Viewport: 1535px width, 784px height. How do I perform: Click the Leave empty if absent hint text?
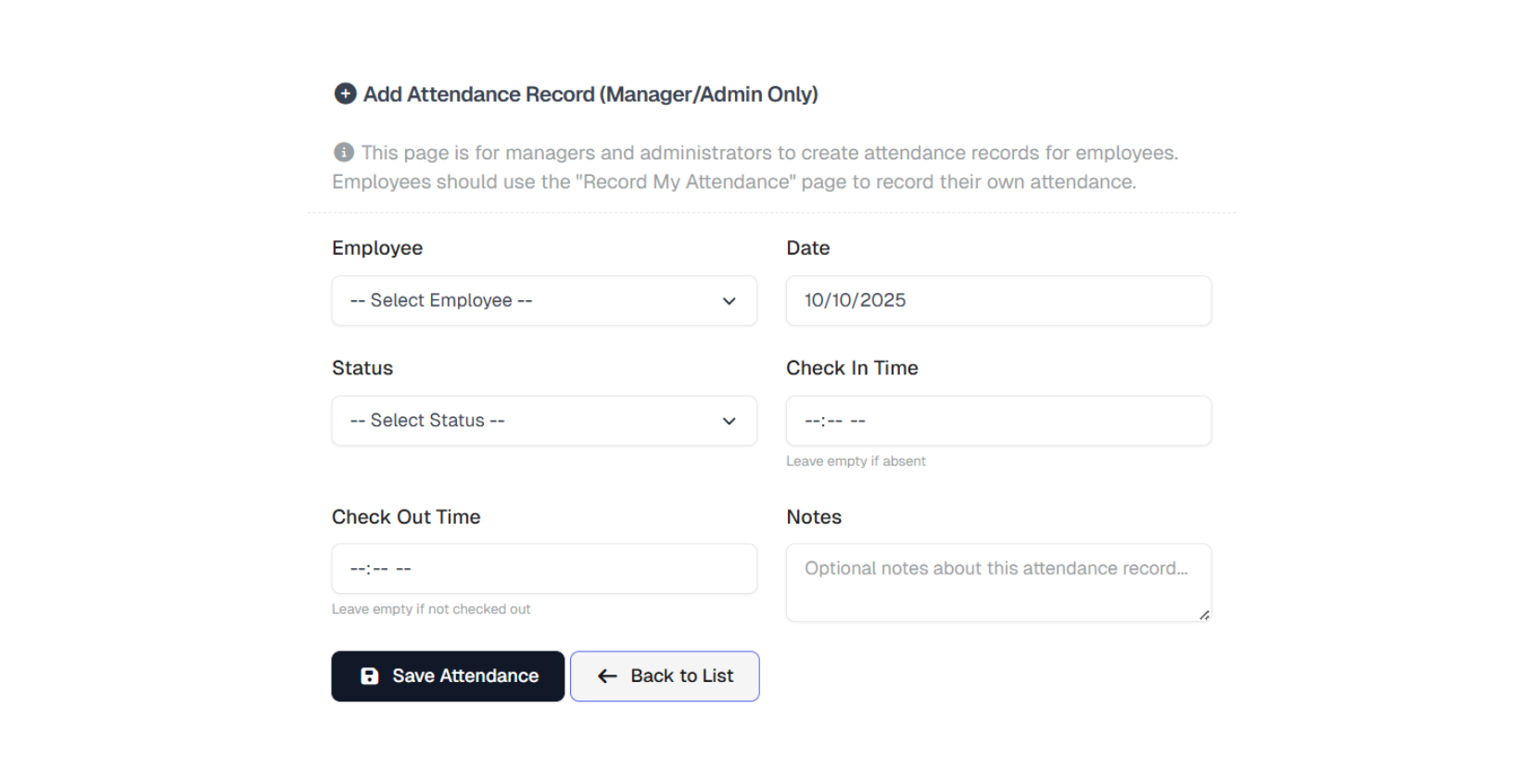click(856, 461)
